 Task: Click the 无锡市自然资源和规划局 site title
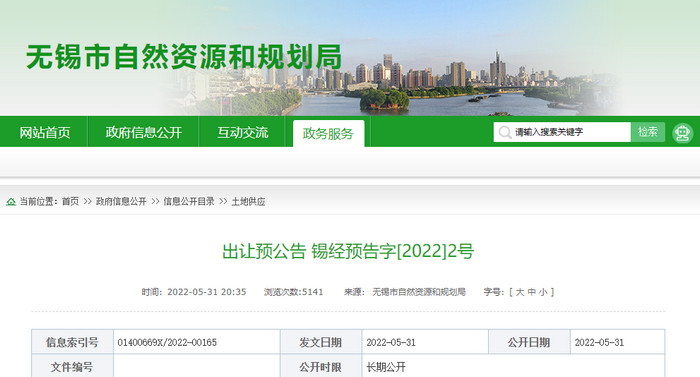point(184,57)
